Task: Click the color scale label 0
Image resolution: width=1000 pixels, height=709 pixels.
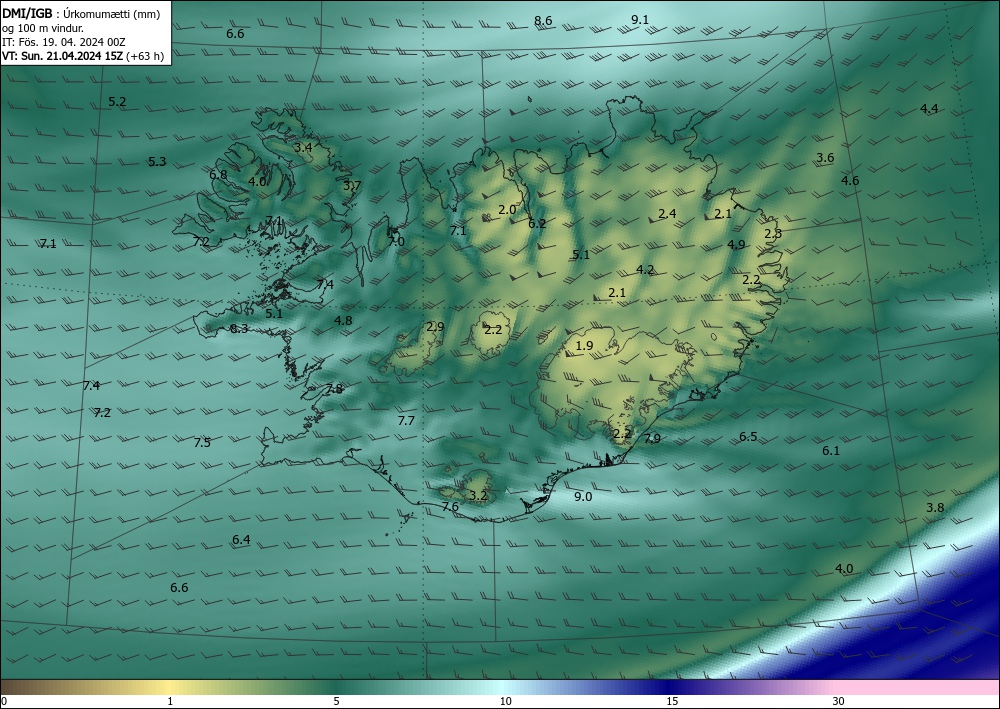Action: [4, 701]
